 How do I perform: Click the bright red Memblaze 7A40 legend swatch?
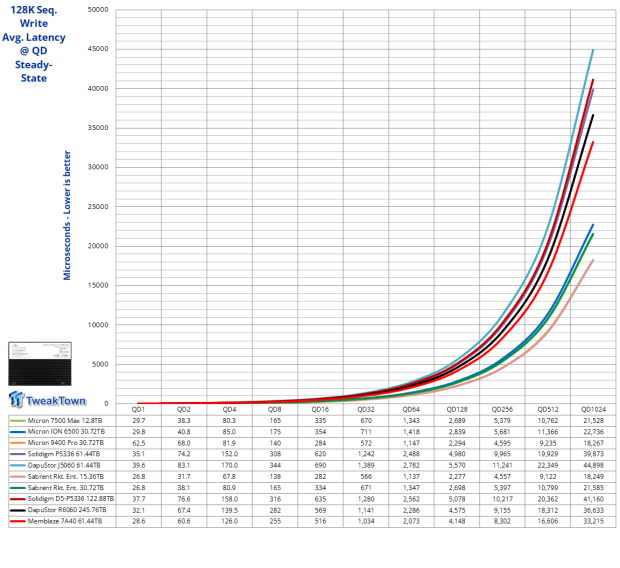[x=17, y=522]
